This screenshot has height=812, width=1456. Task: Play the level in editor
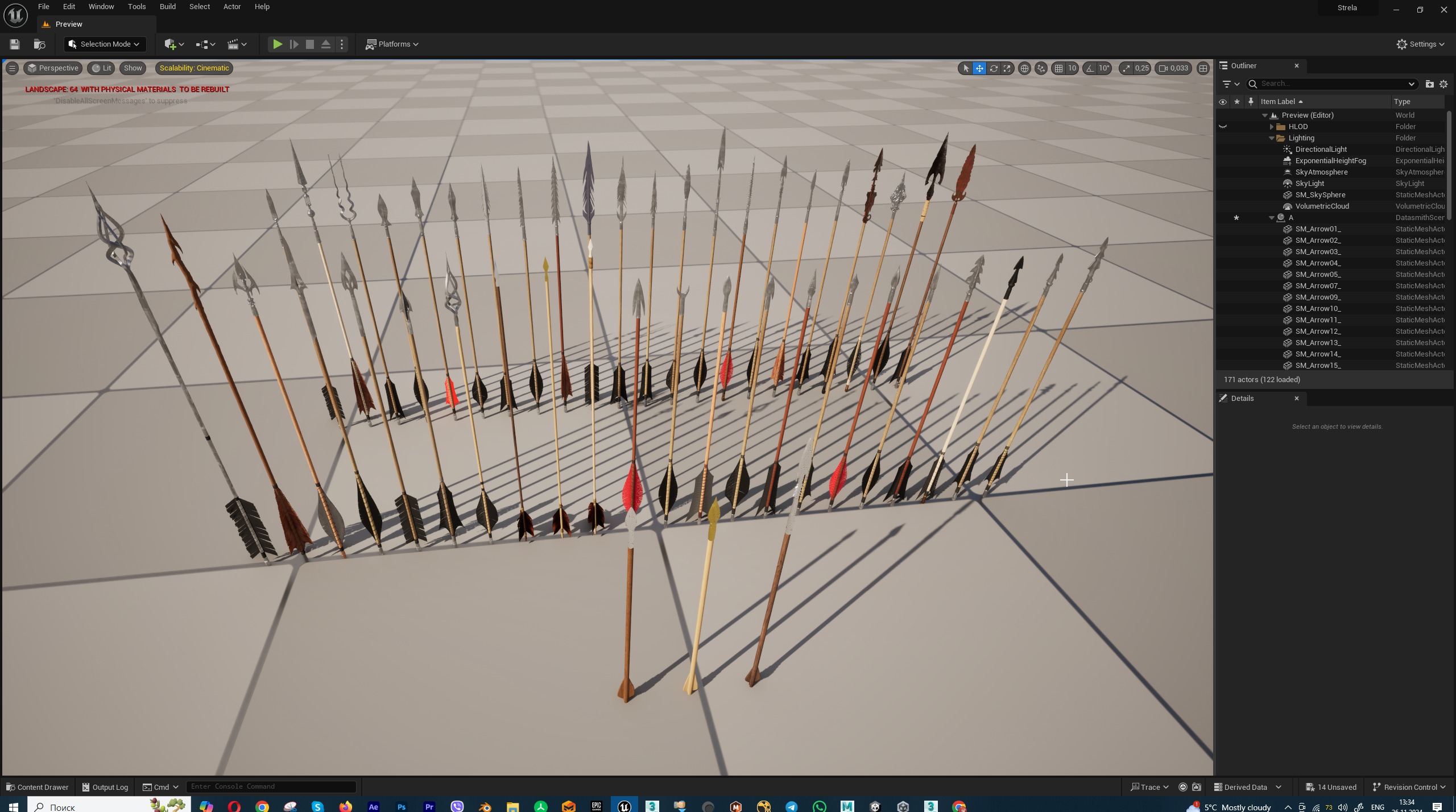(277, 44)
